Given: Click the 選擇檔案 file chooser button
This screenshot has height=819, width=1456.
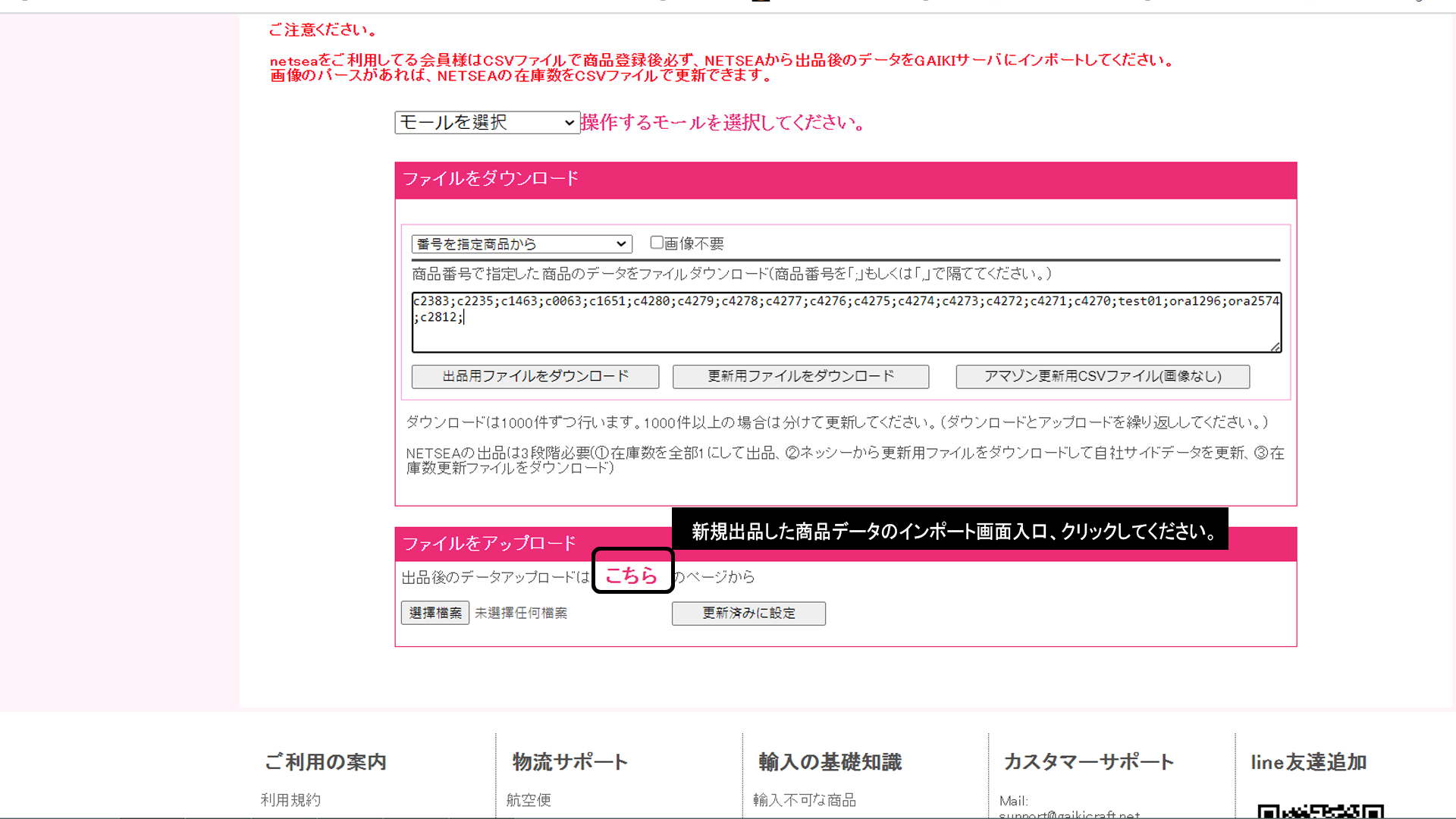Looking at the screenshot, I should coord(435,613).
